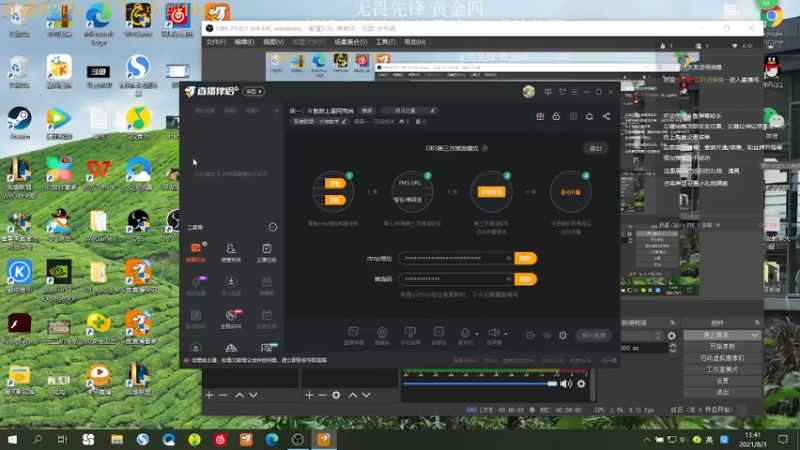Expand the microphone options arrow
The height and width of the screenshot is (450, 800).
(x=477, y=334)
